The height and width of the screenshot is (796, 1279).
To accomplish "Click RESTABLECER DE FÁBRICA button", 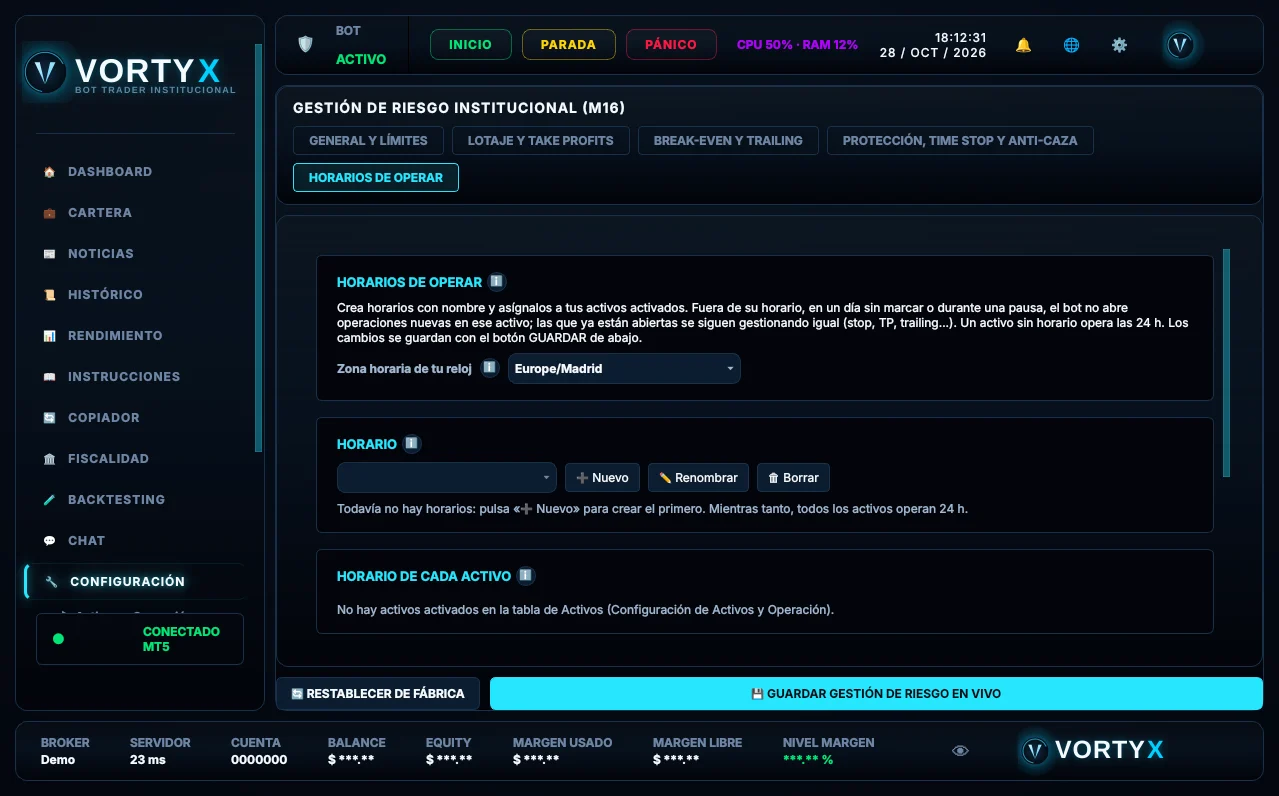I will pos(378,694).
